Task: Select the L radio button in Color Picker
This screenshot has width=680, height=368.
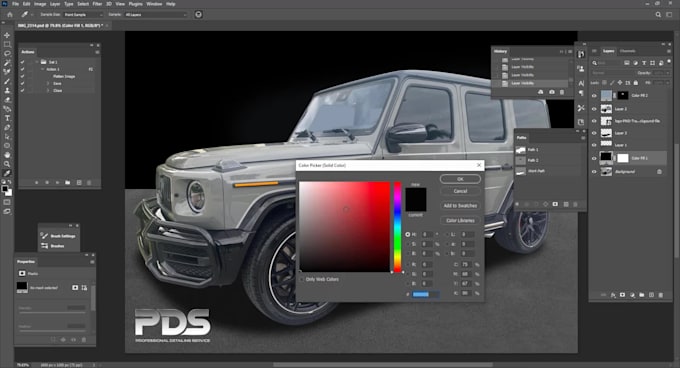Action: [x=447, y=234]
